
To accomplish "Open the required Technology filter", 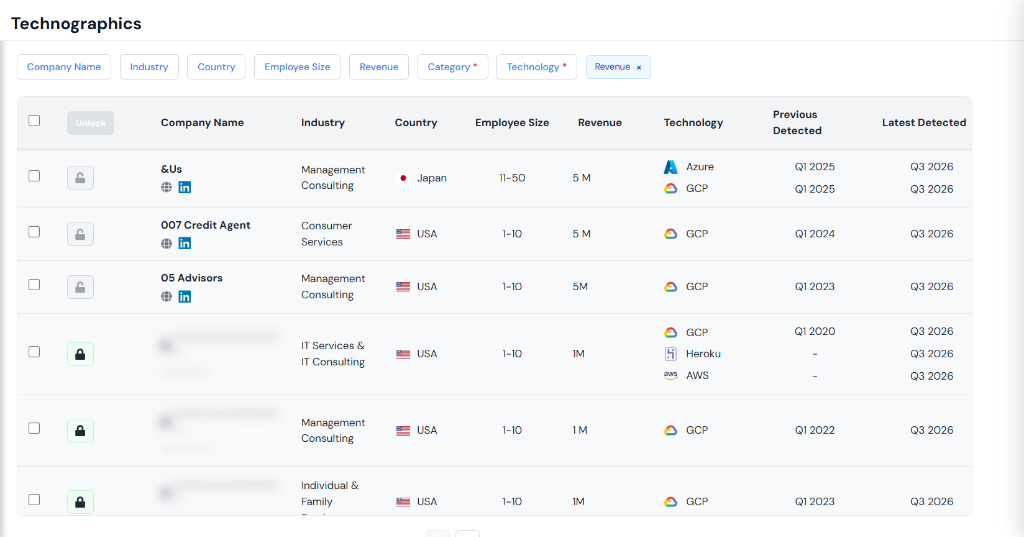I will pyautogui.click(x=536, y=67).
